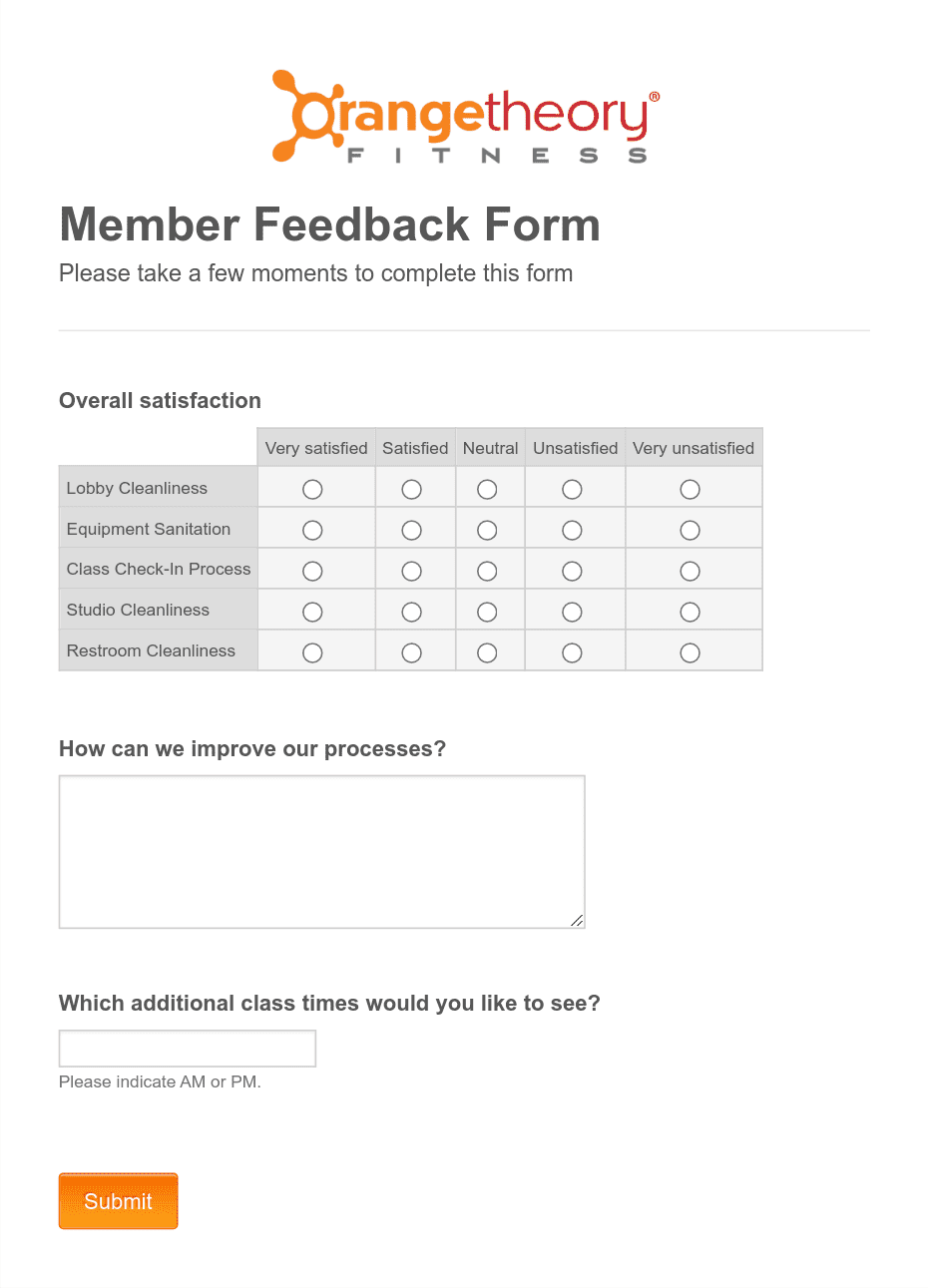Screen dimensions: 928x1288
Task: Select Very satisfied for Restroom Cleanliness
Action: tap(312, 651)
